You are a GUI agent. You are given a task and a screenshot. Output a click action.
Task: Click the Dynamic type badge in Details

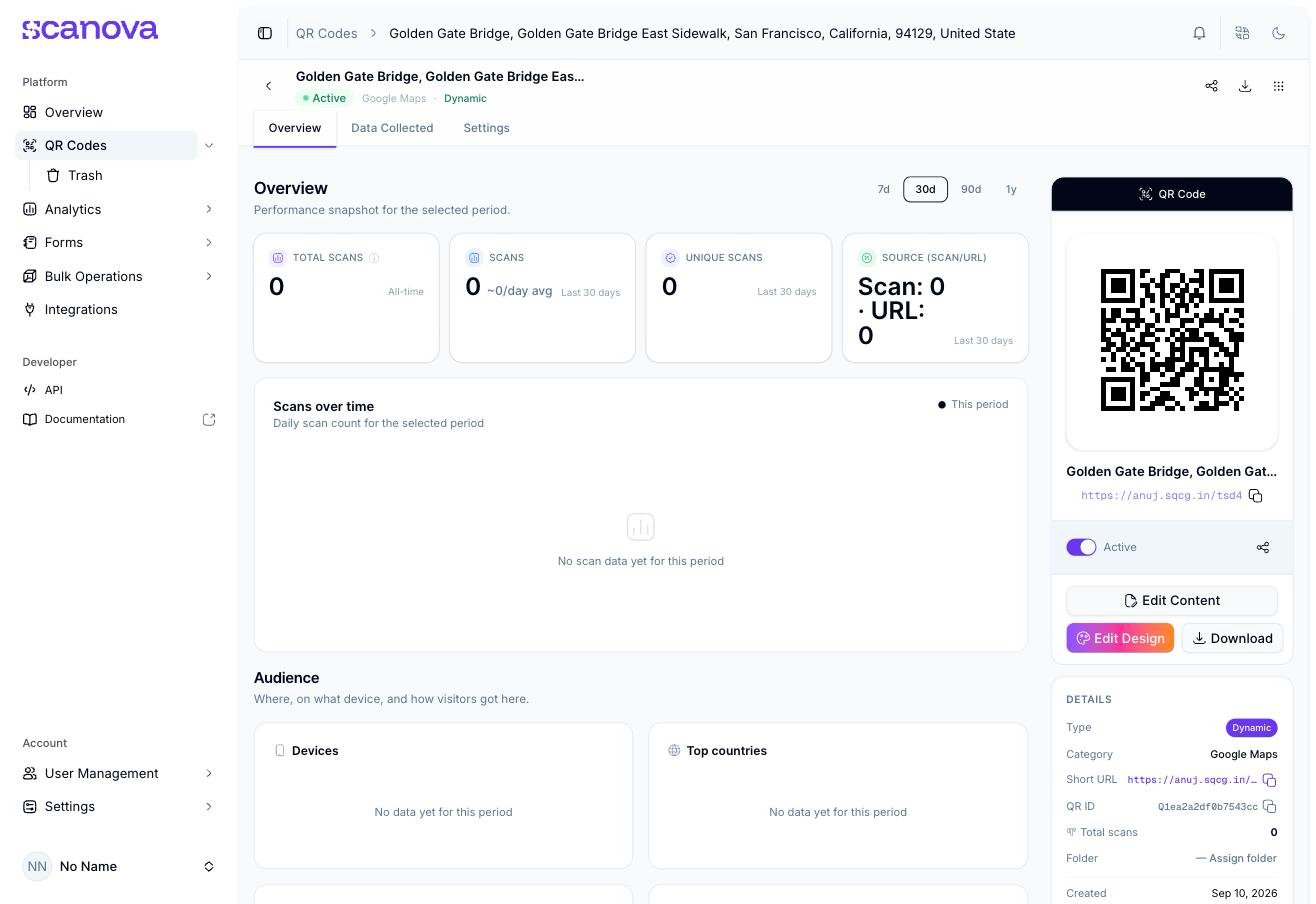click(x=1251, y=728)
